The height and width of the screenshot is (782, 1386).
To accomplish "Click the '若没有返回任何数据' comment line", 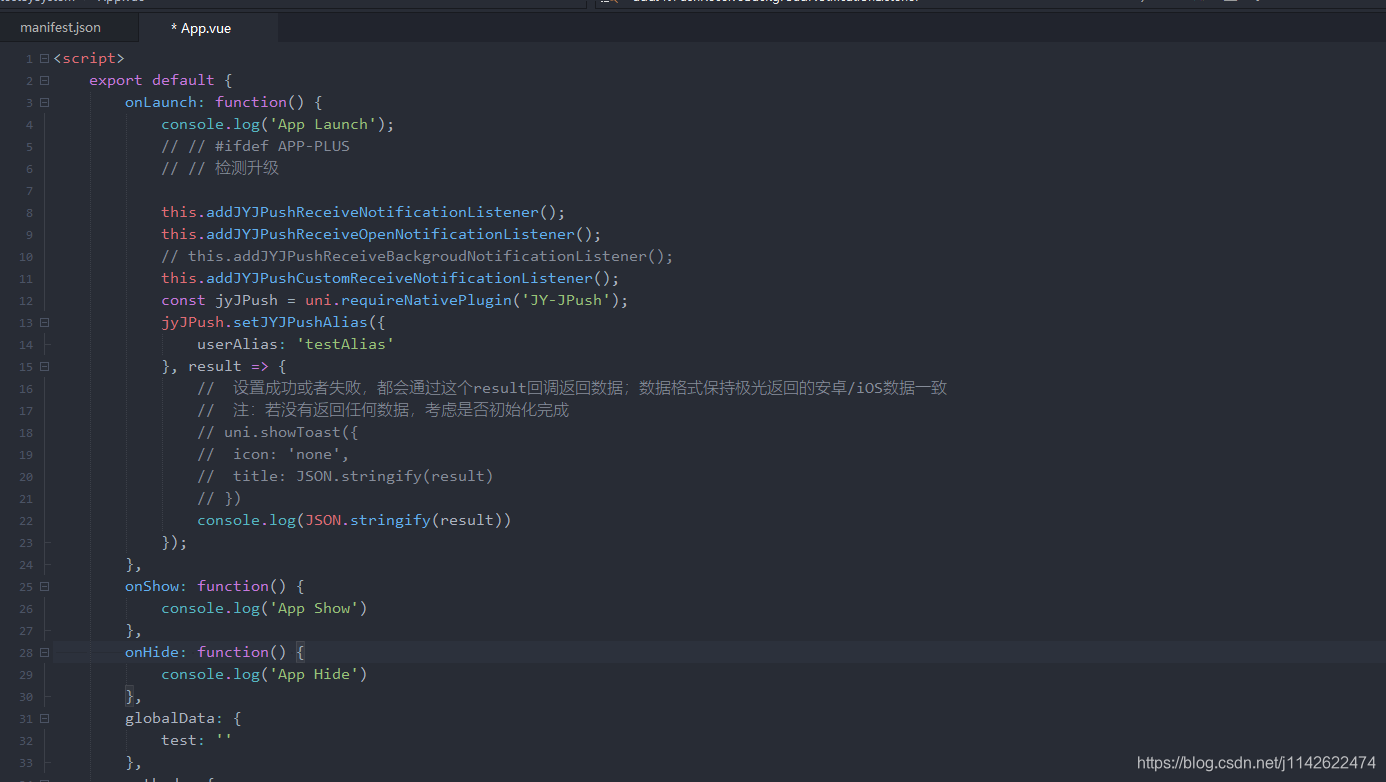I will [x=383, y=410].
